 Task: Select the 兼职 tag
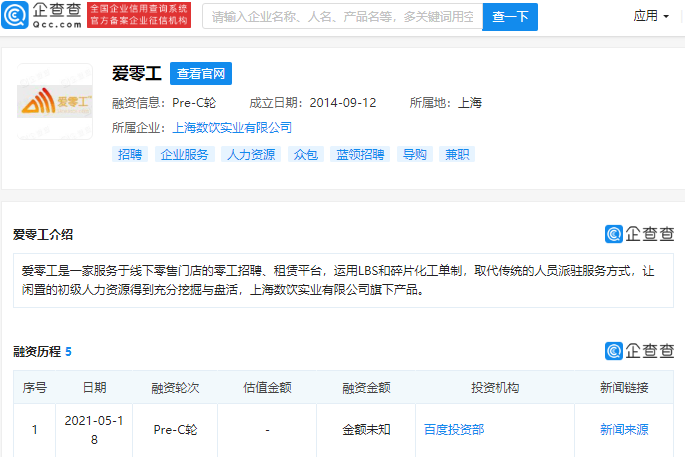pyautogui.click(x=457, y=154)
